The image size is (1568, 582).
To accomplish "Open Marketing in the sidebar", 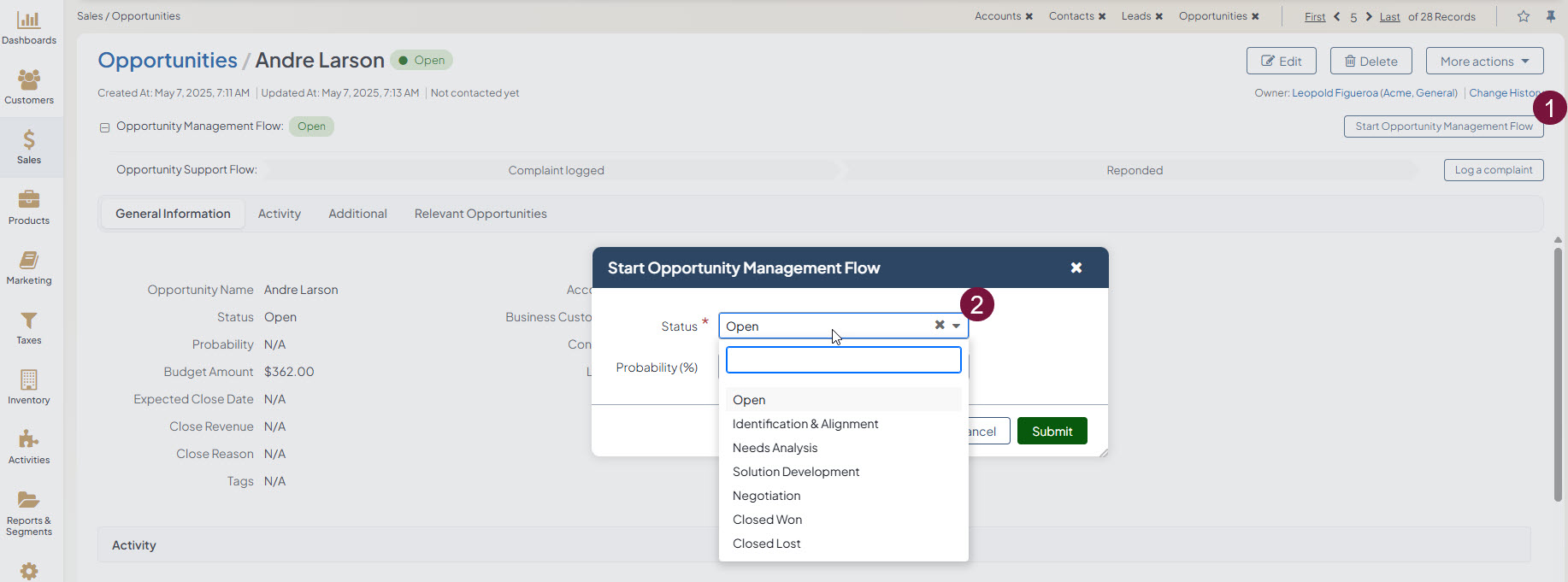I will click(x=28, y=261).
